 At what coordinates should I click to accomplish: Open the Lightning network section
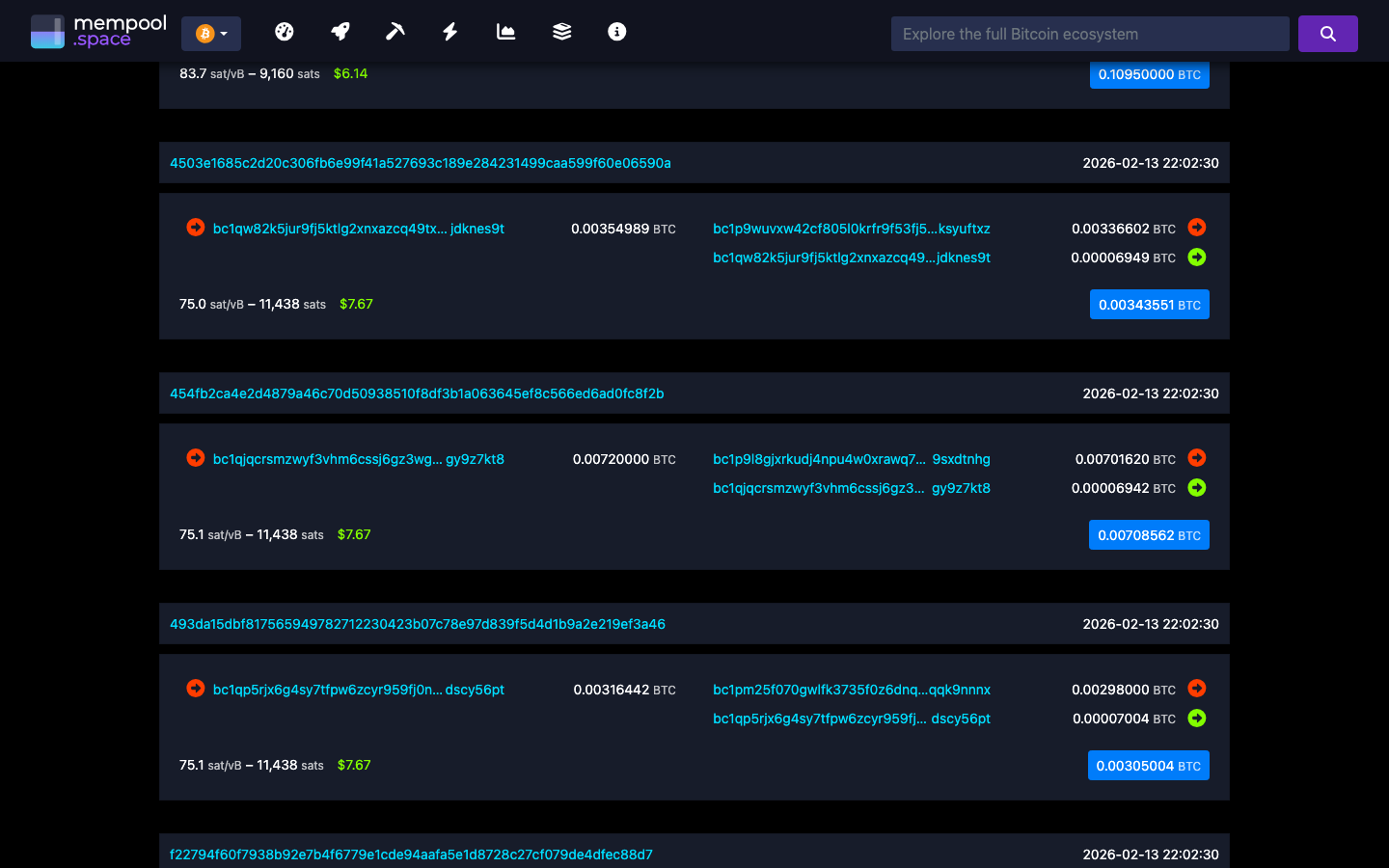449,32
